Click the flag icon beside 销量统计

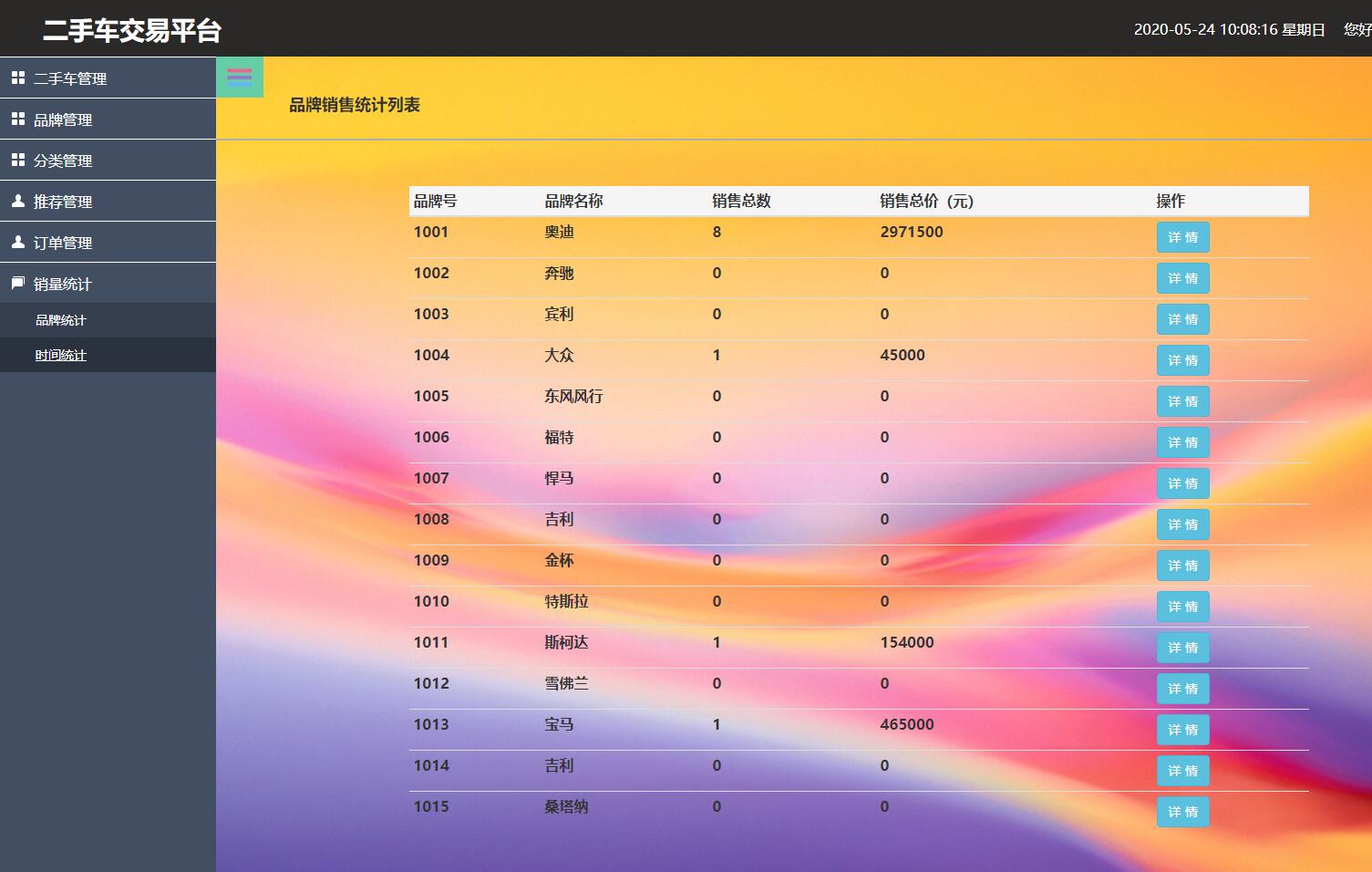point(16,283)
